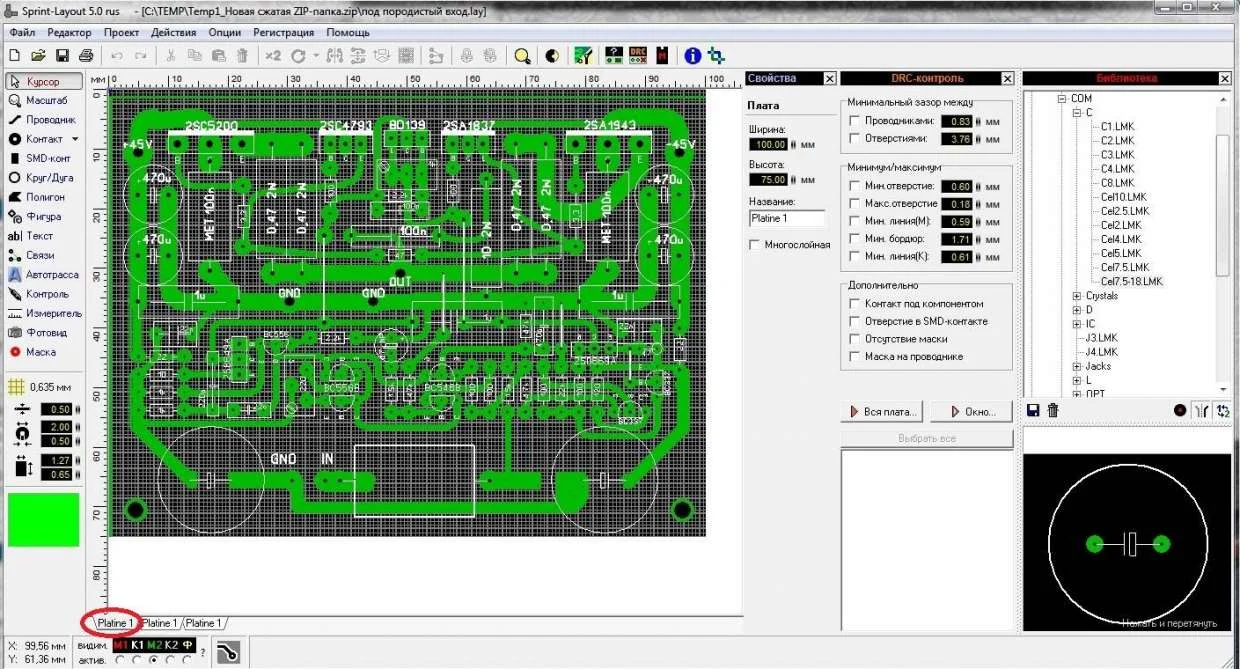Screen dimensions: 1240x669
Task: Expand the Jacks library folder
Action: 1077,366
